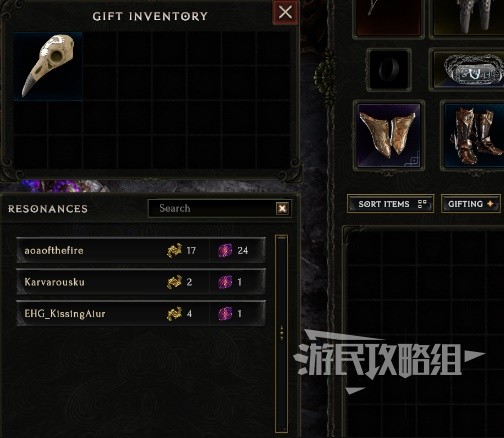Viewport: 504px width, 438px height.
Task: Clear the Resonances search field
Action: point(282,208)
